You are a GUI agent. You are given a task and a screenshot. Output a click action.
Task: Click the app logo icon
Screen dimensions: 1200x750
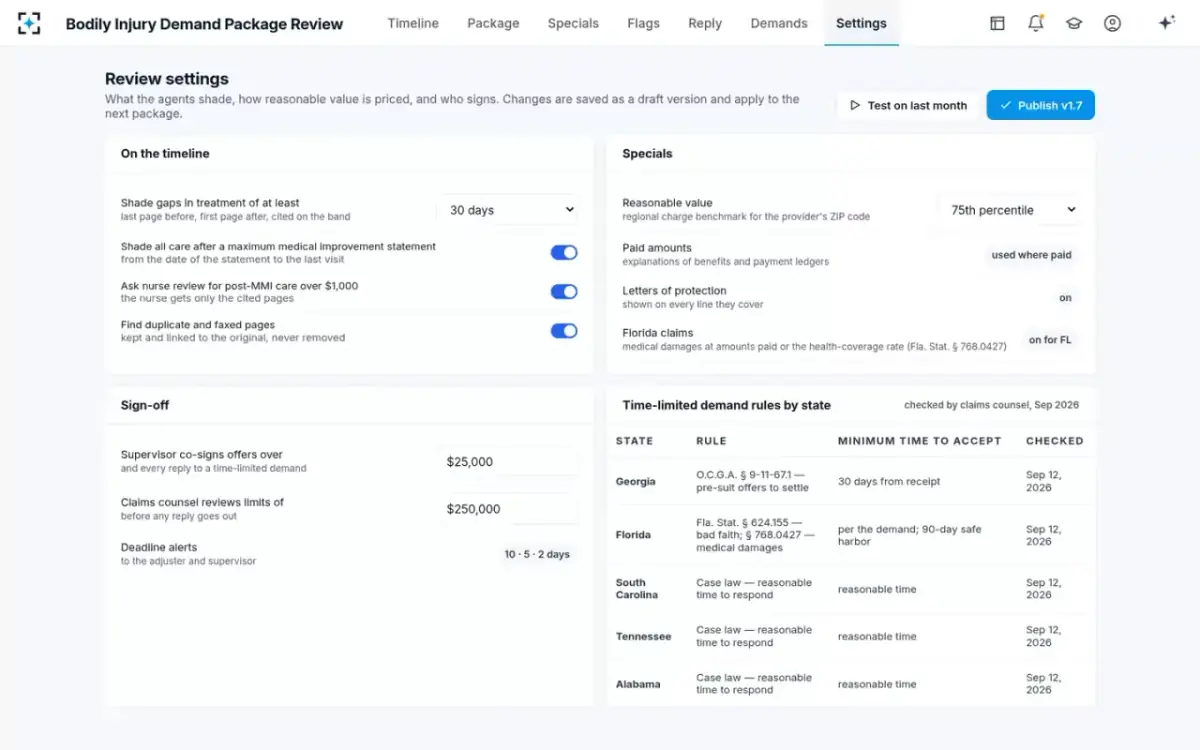pos(29,23)
